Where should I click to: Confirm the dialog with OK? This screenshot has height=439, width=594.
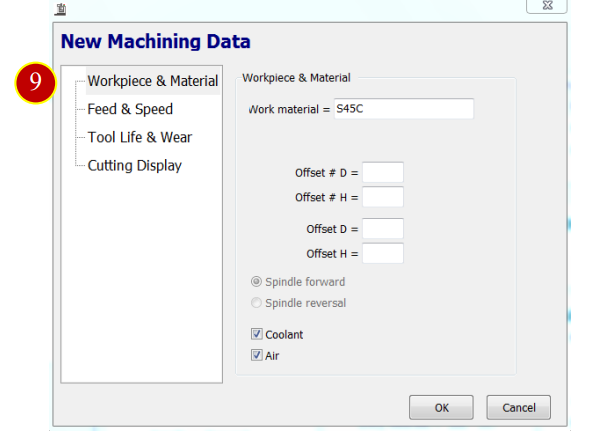(x=441, y=408)
